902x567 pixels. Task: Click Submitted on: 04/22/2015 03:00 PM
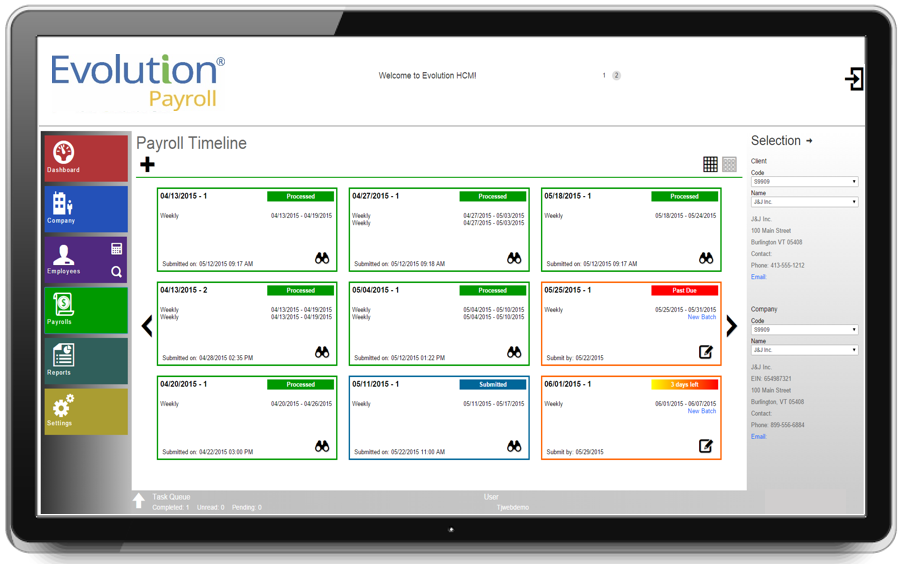coord(208,452)
